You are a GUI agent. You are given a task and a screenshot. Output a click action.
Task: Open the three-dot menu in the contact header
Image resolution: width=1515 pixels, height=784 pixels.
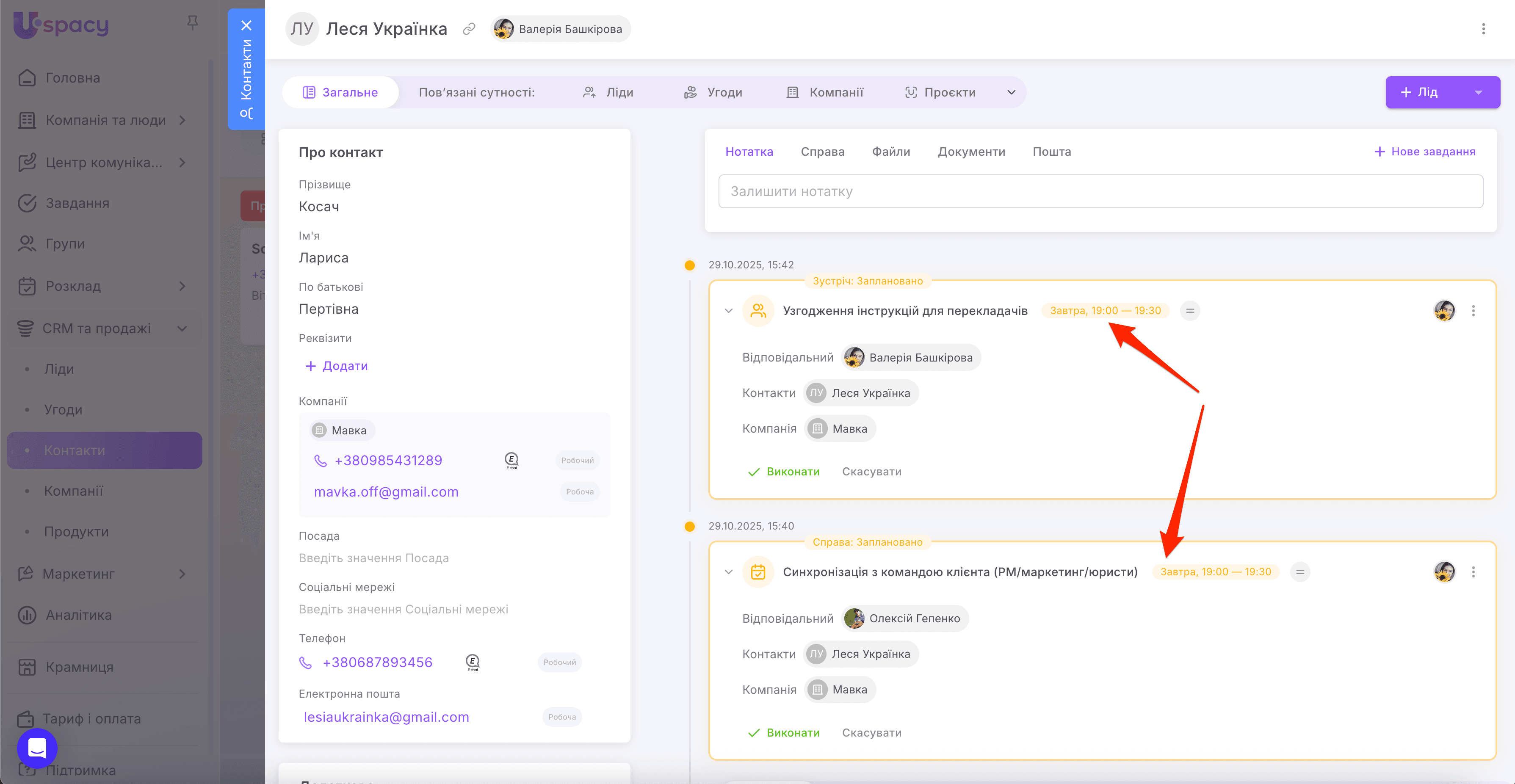tap(1483, 29)
